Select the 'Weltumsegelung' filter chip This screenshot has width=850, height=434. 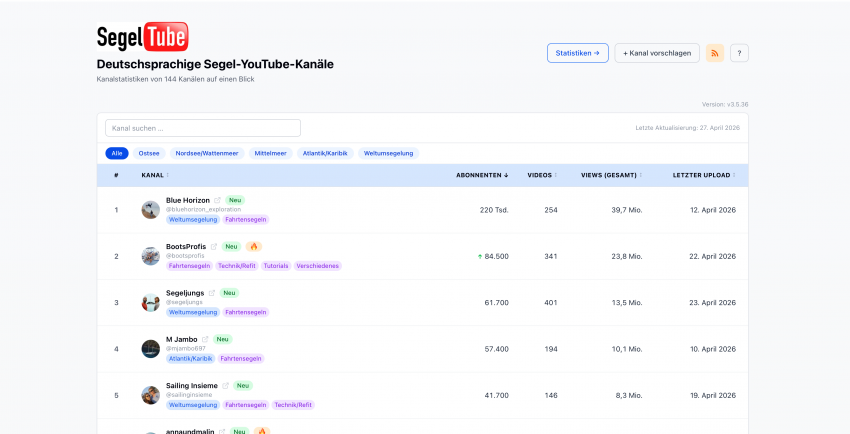pyautogui.click(x=388, y=153)
